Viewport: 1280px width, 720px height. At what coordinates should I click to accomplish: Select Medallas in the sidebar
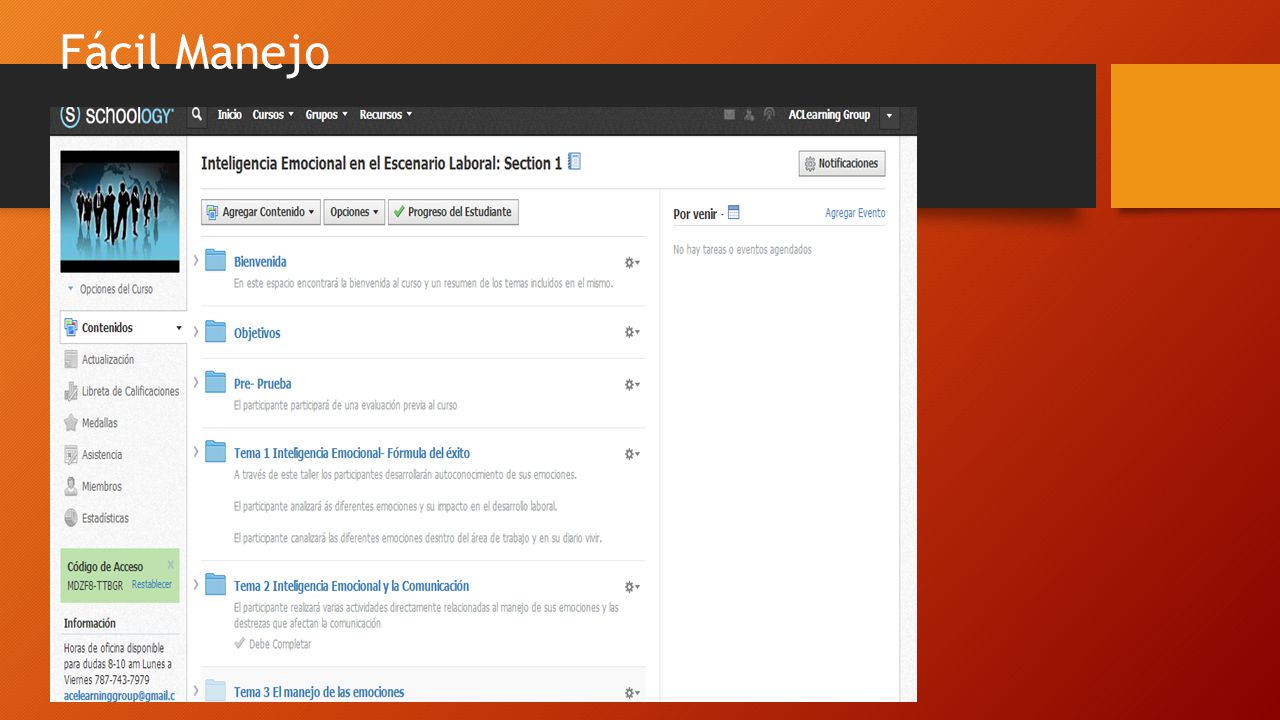100,423
